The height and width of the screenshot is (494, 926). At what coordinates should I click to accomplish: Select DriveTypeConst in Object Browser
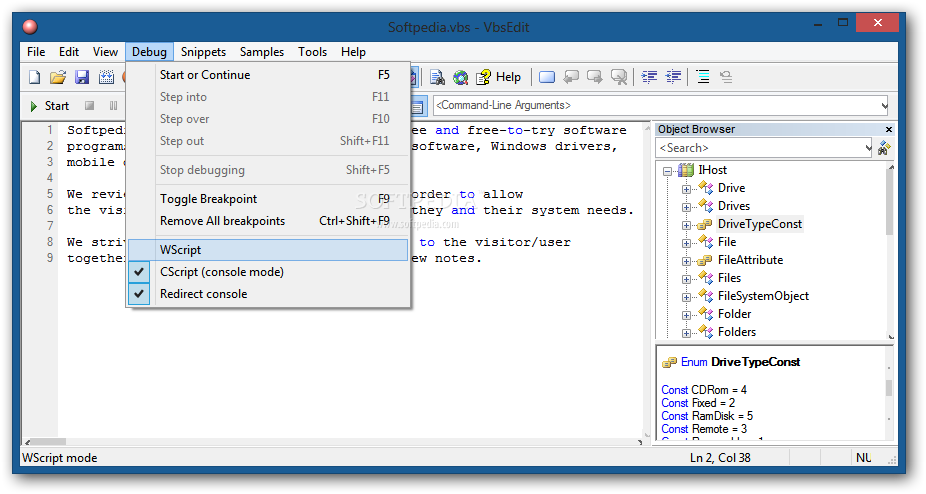759,224
